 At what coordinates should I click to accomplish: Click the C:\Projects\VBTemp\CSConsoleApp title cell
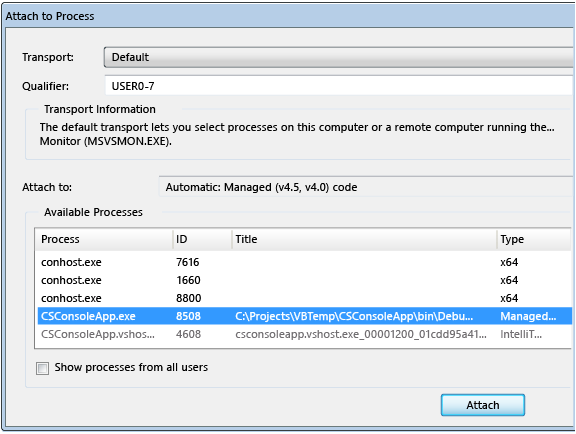pyautogui.click(x=354, y=316)
